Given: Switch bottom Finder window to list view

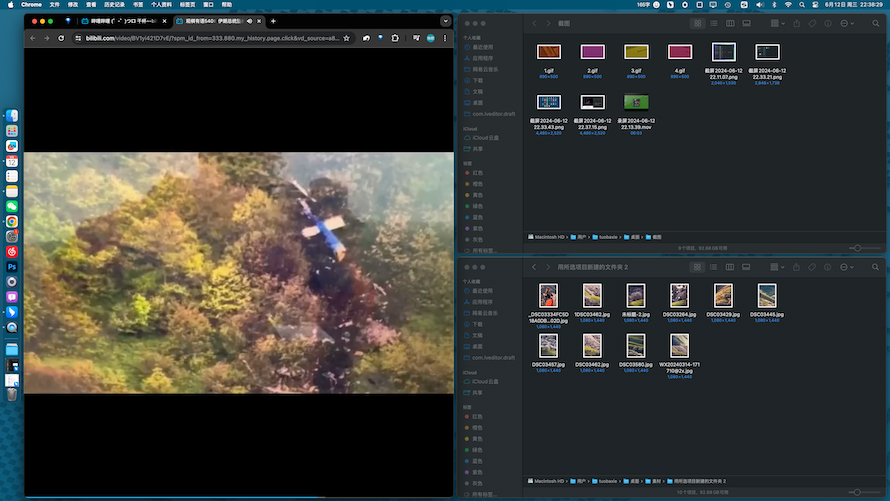Looking at the screenshot, I should pyautogui.click(x=713, y=267).
